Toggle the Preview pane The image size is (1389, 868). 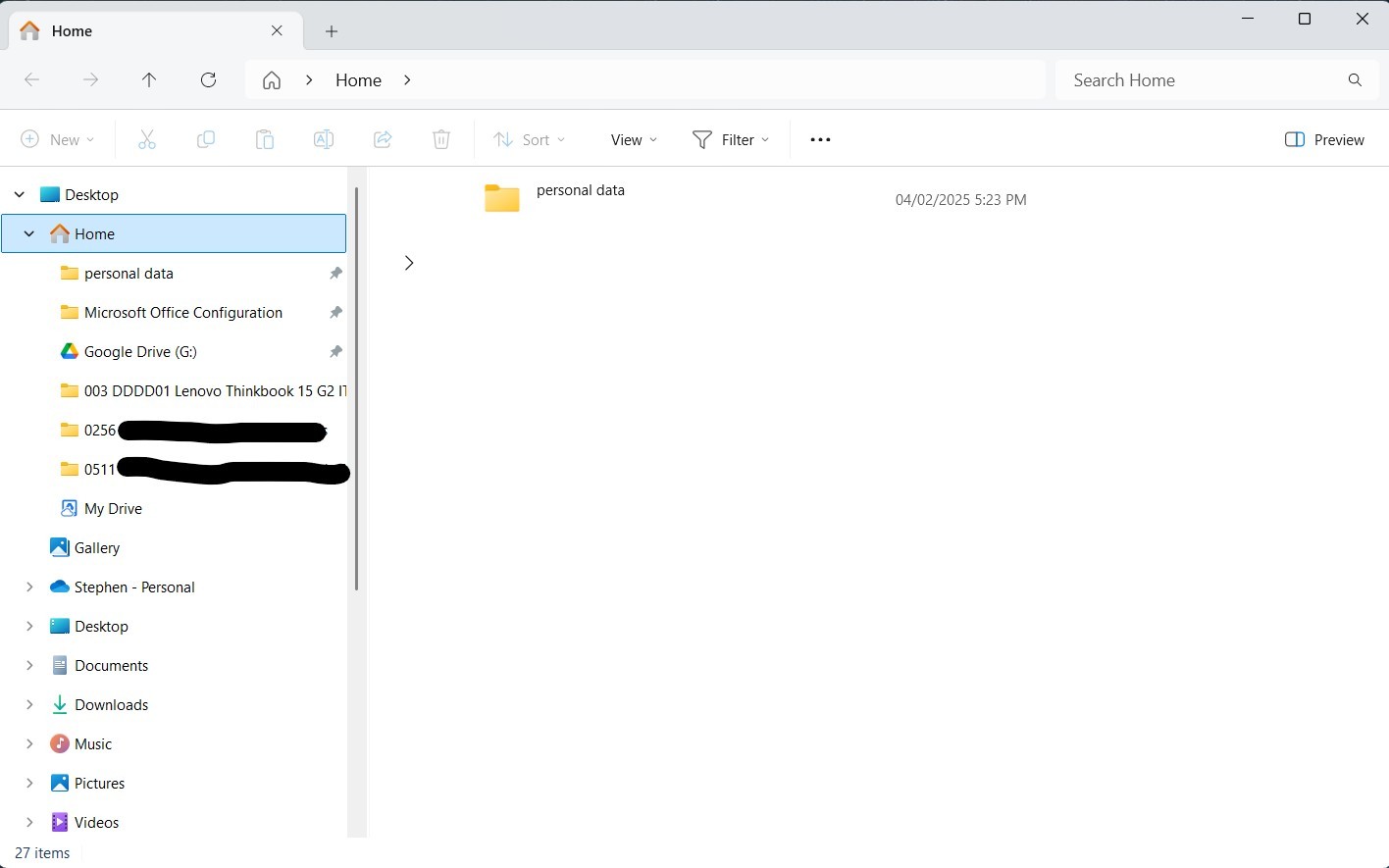click(x=1323, y=139)
